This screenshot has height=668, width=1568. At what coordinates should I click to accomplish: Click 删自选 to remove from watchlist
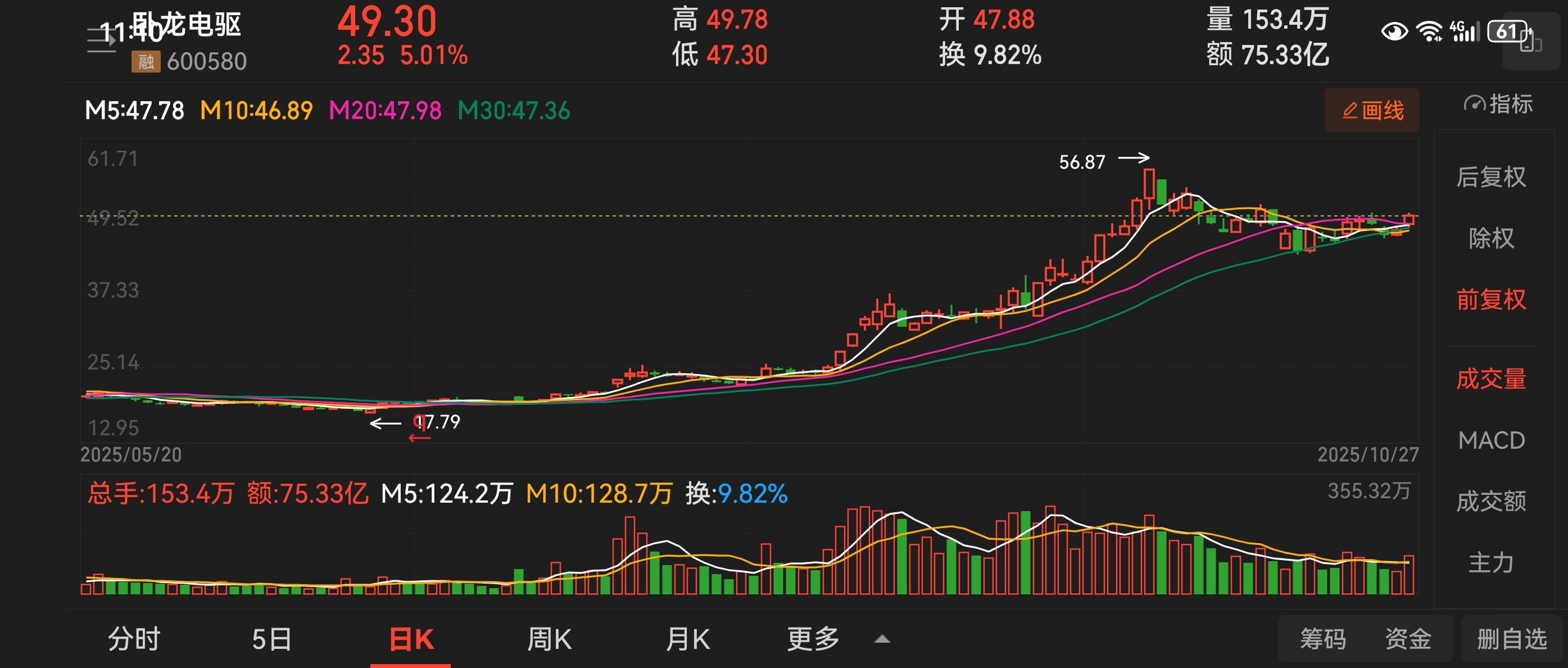pos(1512,639)
